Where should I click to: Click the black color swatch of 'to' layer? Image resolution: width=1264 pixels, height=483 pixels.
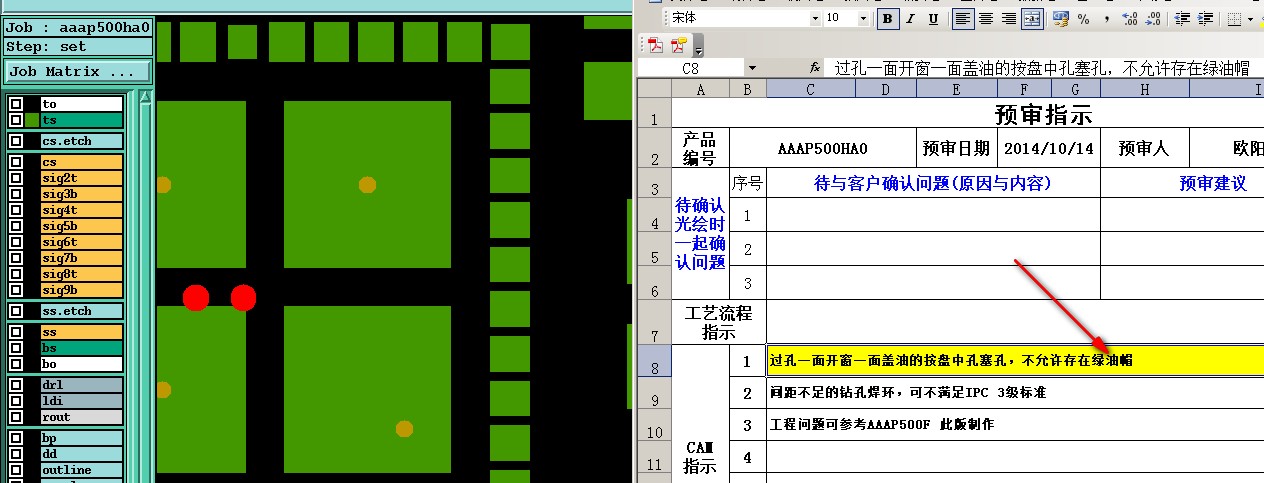coord(32,104)
